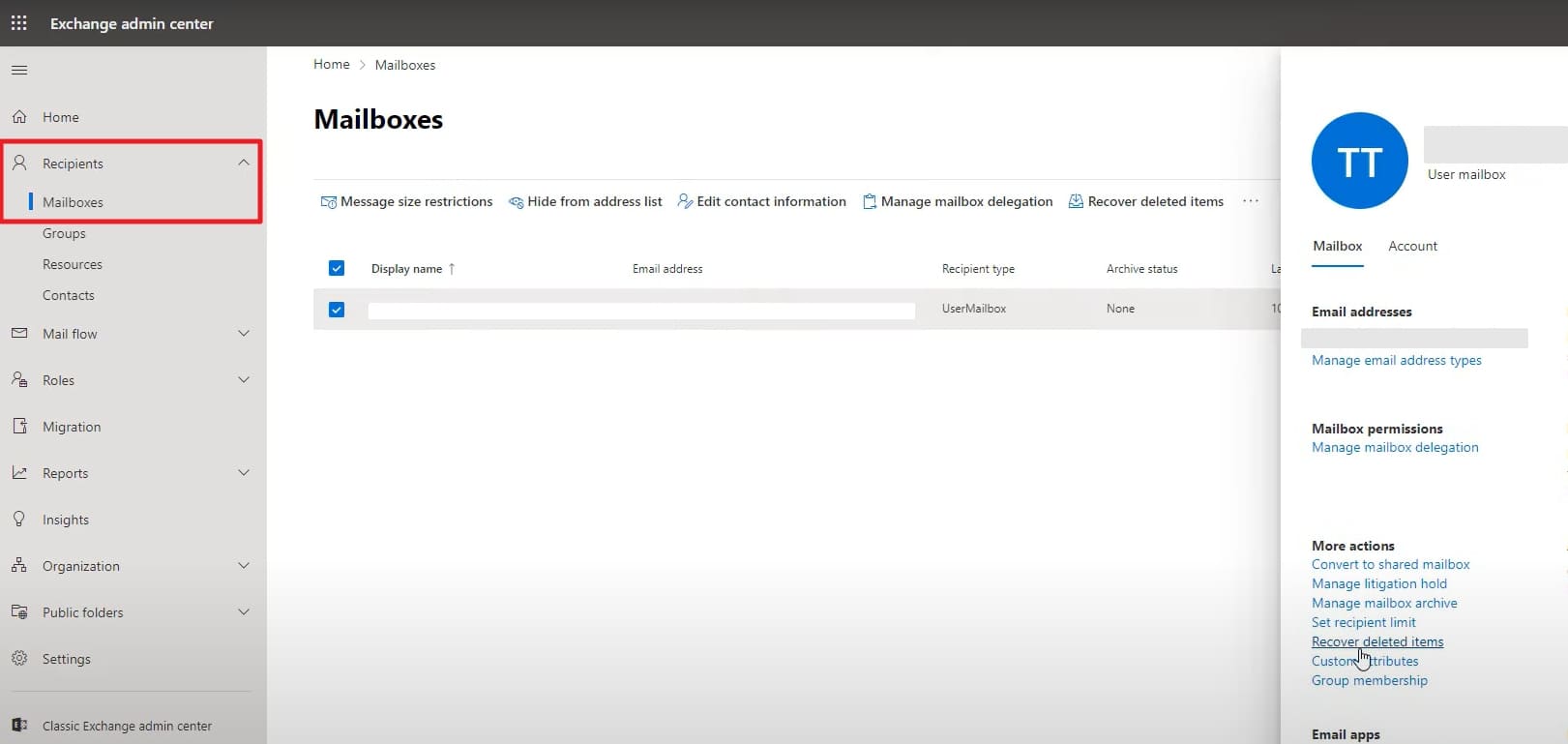Viewport: 1568px width, 744px height.
Task: Uncheck the UserMailbox row checkbox
Action: point(337,310)
